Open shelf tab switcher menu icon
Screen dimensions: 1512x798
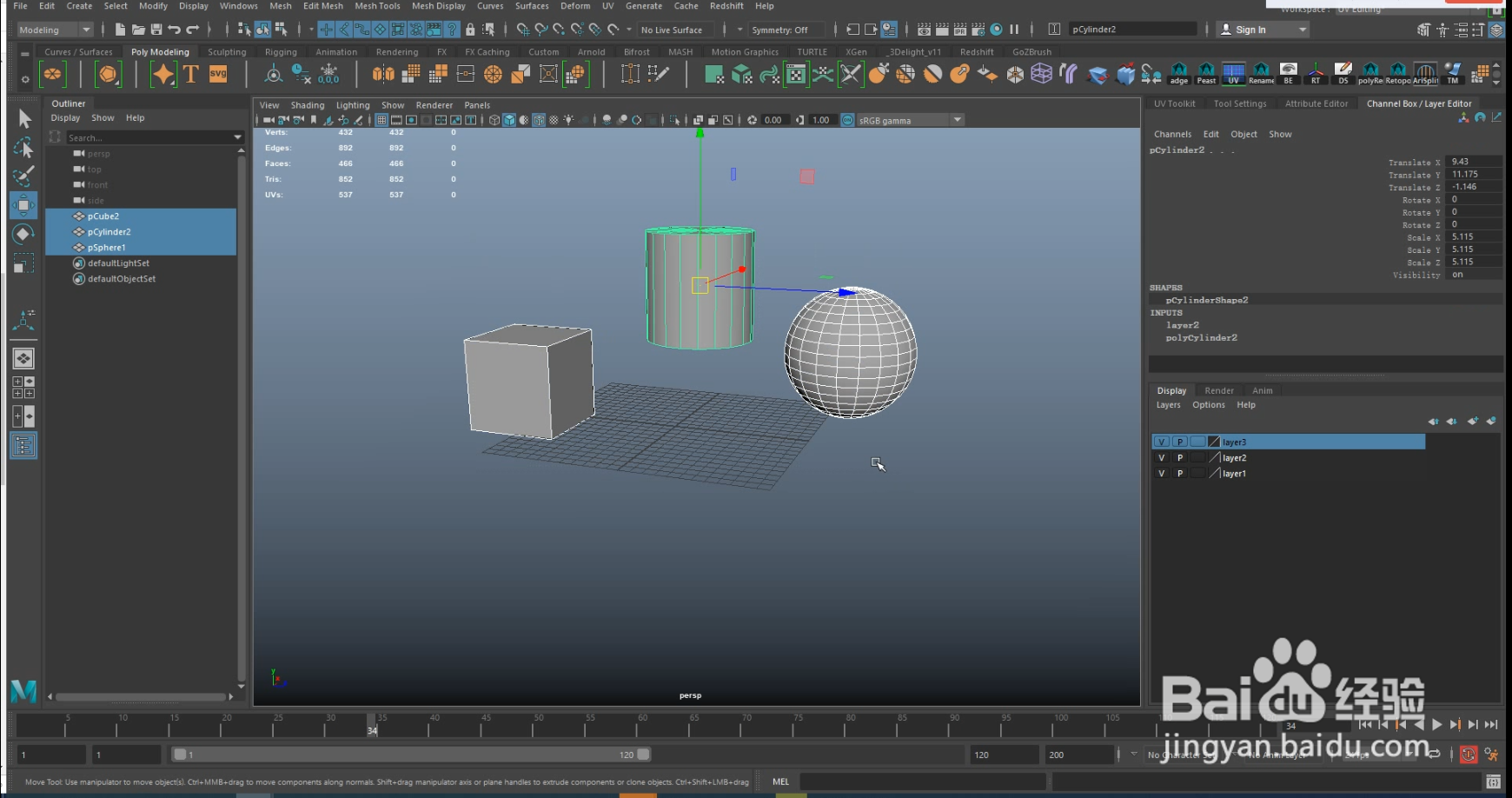[x=25, y=53]
